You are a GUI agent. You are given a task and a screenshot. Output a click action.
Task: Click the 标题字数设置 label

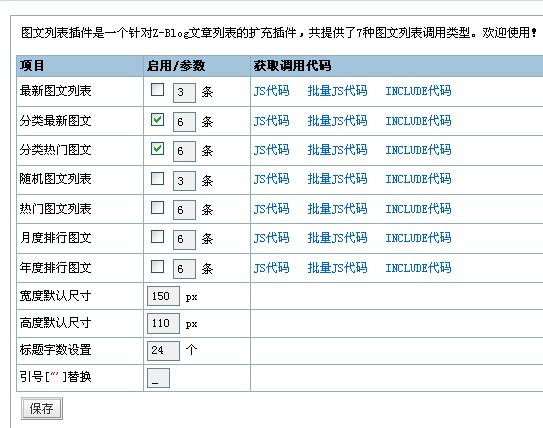pyautogui.click(x=55, y=350)
